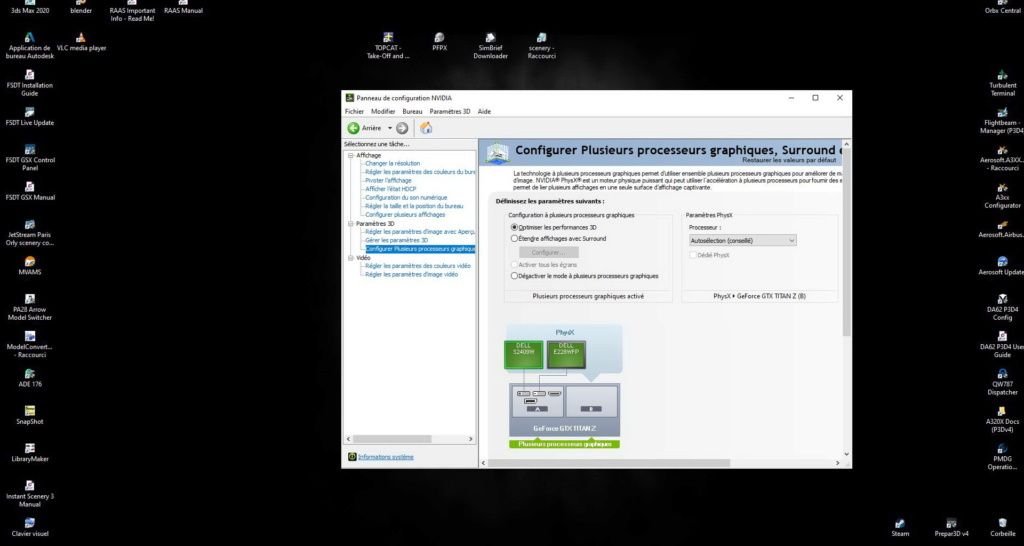Image resolution: width=1024 pixels, height=546 pixels.
Task: Open FSDT GSX Control Panel icon
Action: tap(29, 158)
